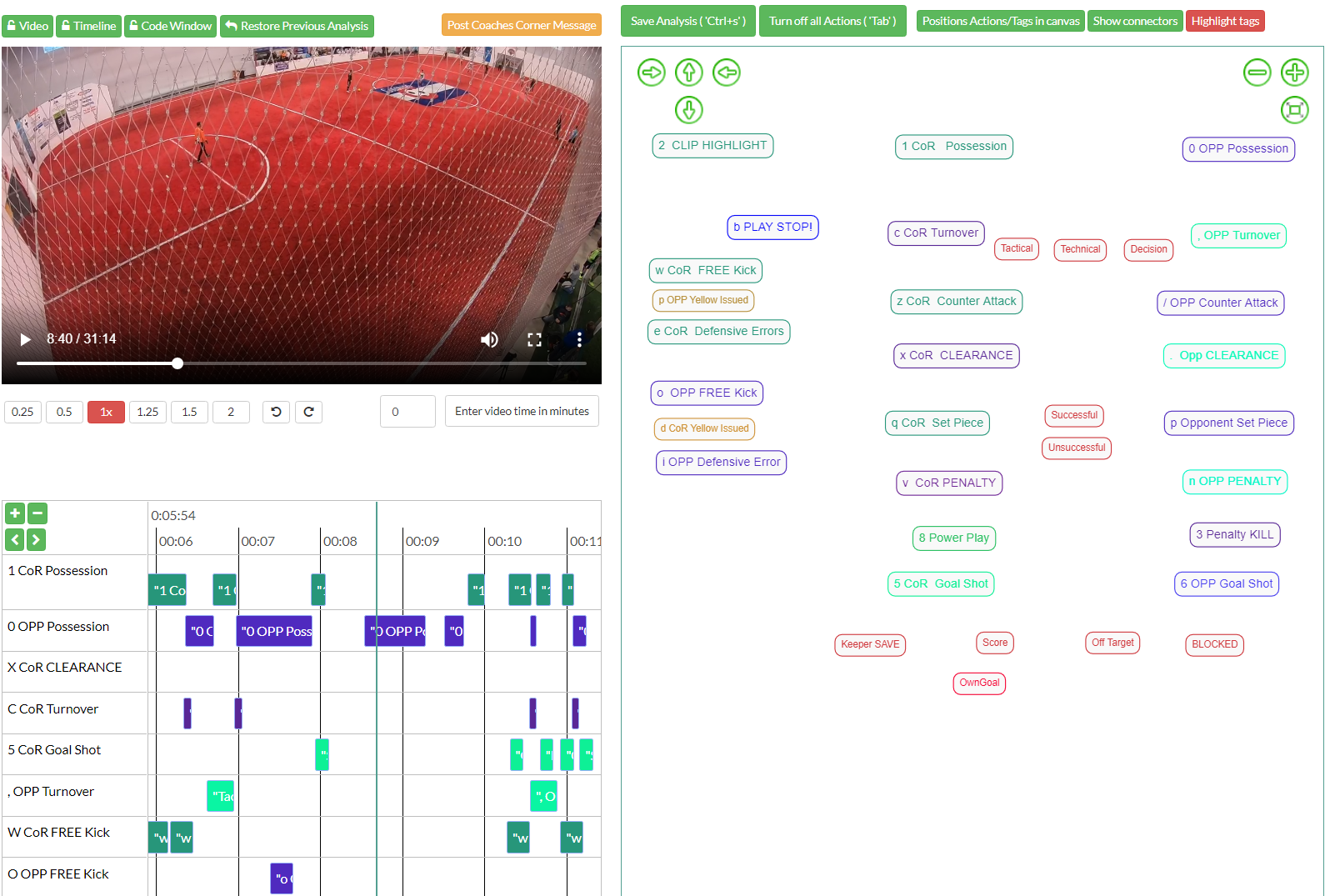The width and height of the screenshot is (1325, 896).
Task: Select the Successful tag
Action: coord(1074,415)
